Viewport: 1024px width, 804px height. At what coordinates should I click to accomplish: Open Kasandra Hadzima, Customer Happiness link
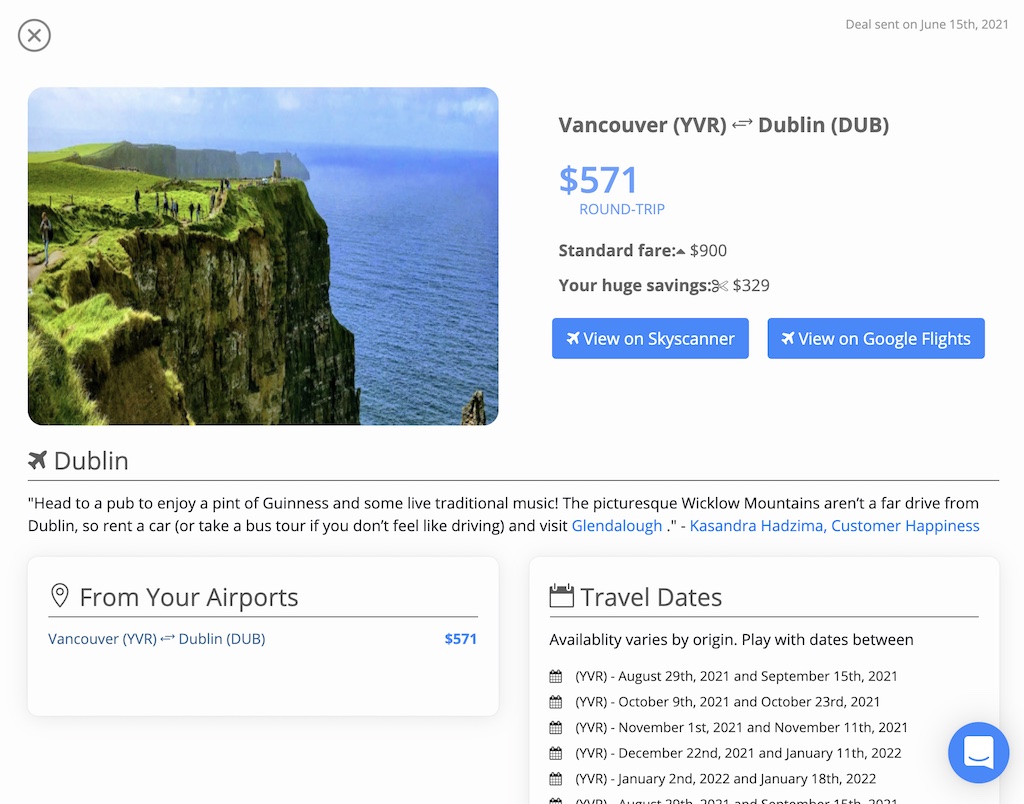[x=834, y=526]
